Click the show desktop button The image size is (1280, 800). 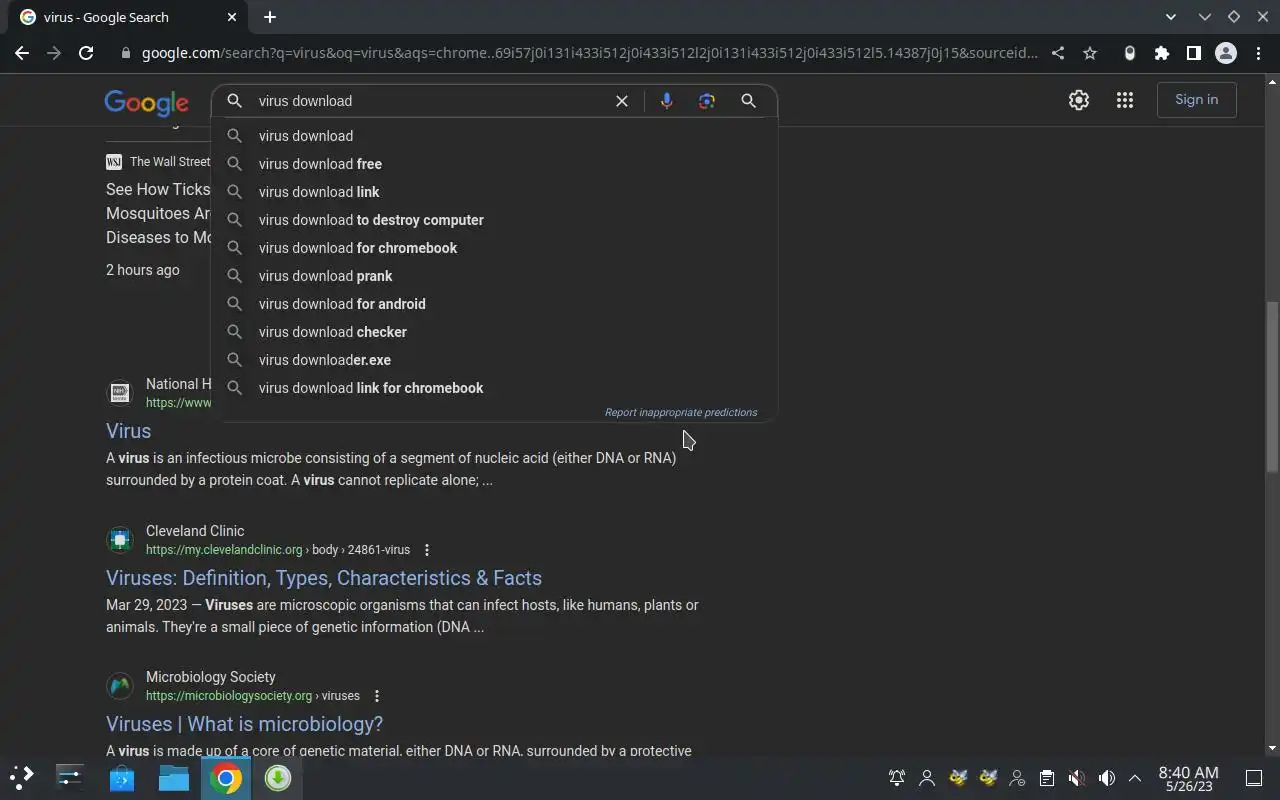pos(1253,778)
